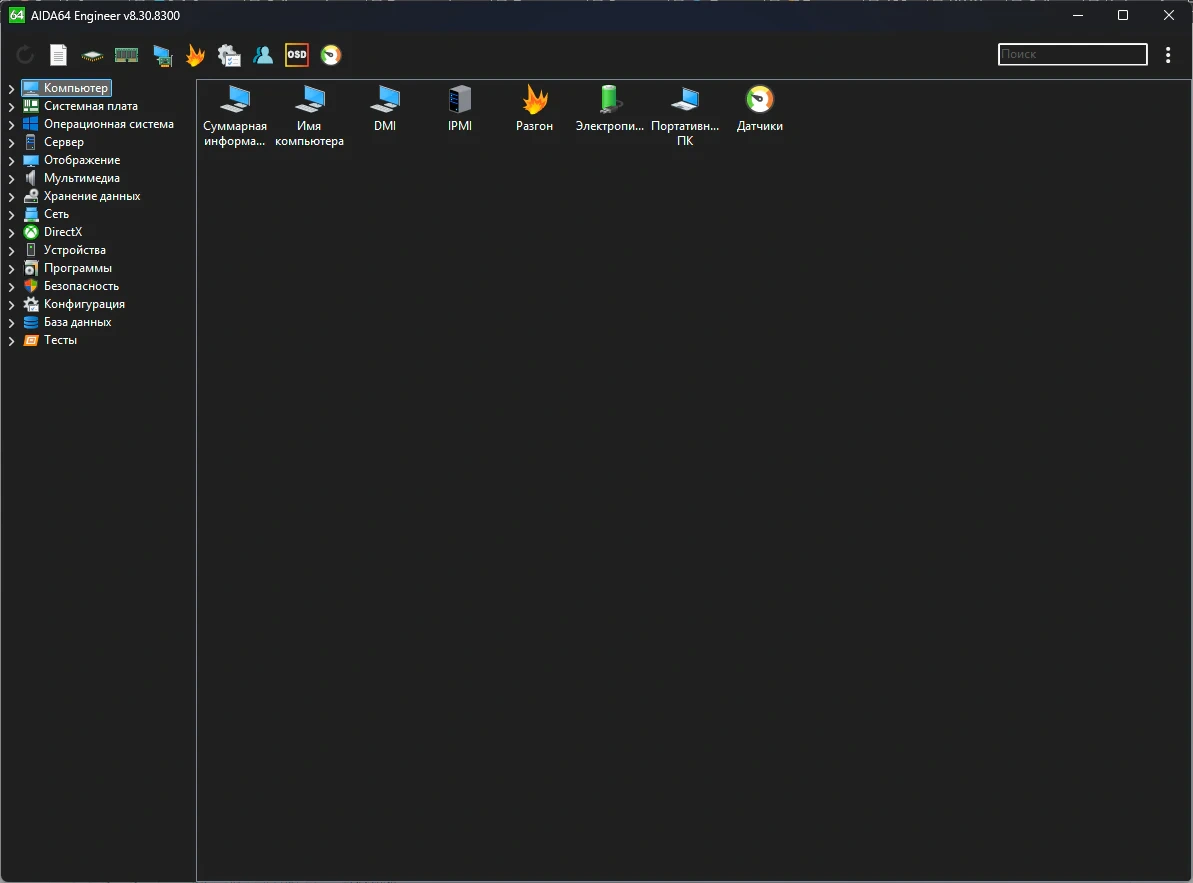Click the OSD panel toolbar icon
1193x883 pixels.
tap(297, 55)
